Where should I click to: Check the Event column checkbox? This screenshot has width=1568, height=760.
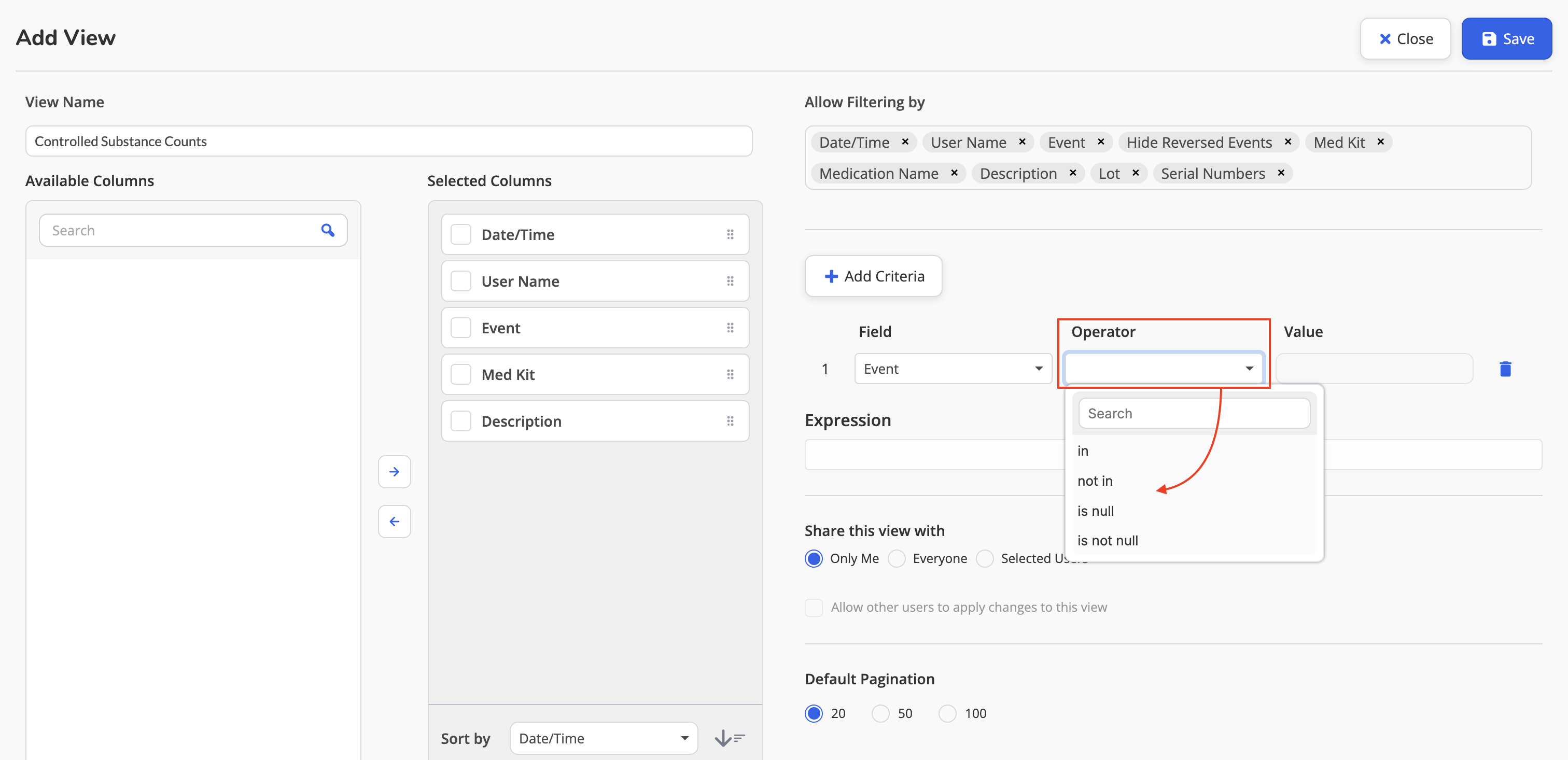click(x=461, y=328)
